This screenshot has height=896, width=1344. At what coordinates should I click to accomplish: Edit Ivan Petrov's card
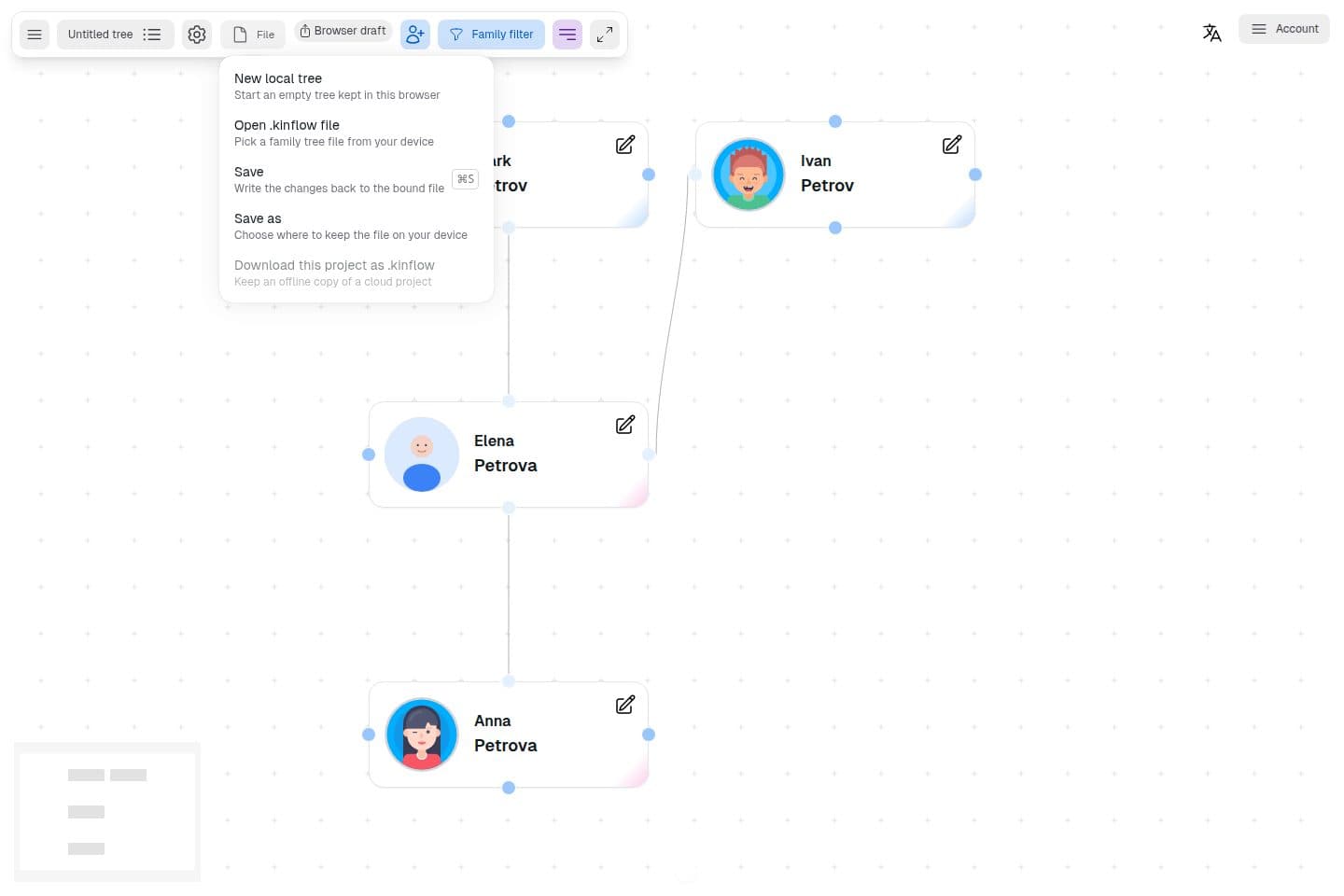click(952, 145)
